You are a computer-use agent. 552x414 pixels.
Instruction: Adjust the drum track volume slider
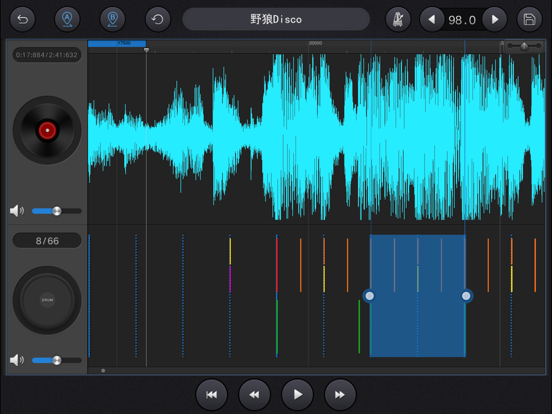pyautogui.click(x=57, y=360)
